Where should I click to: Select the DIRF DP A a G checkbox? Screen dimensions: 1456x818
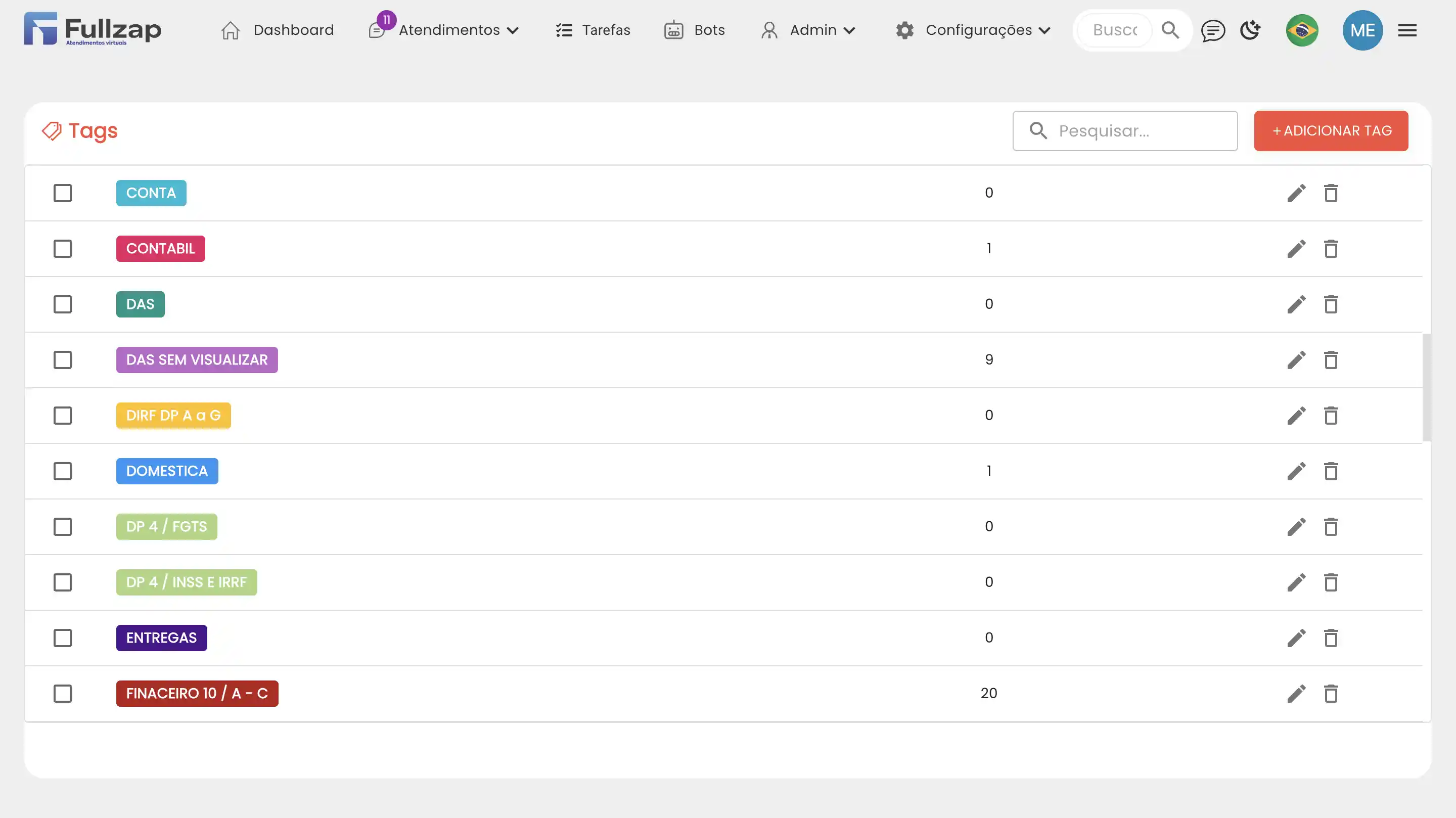click(x=63, y=416)
